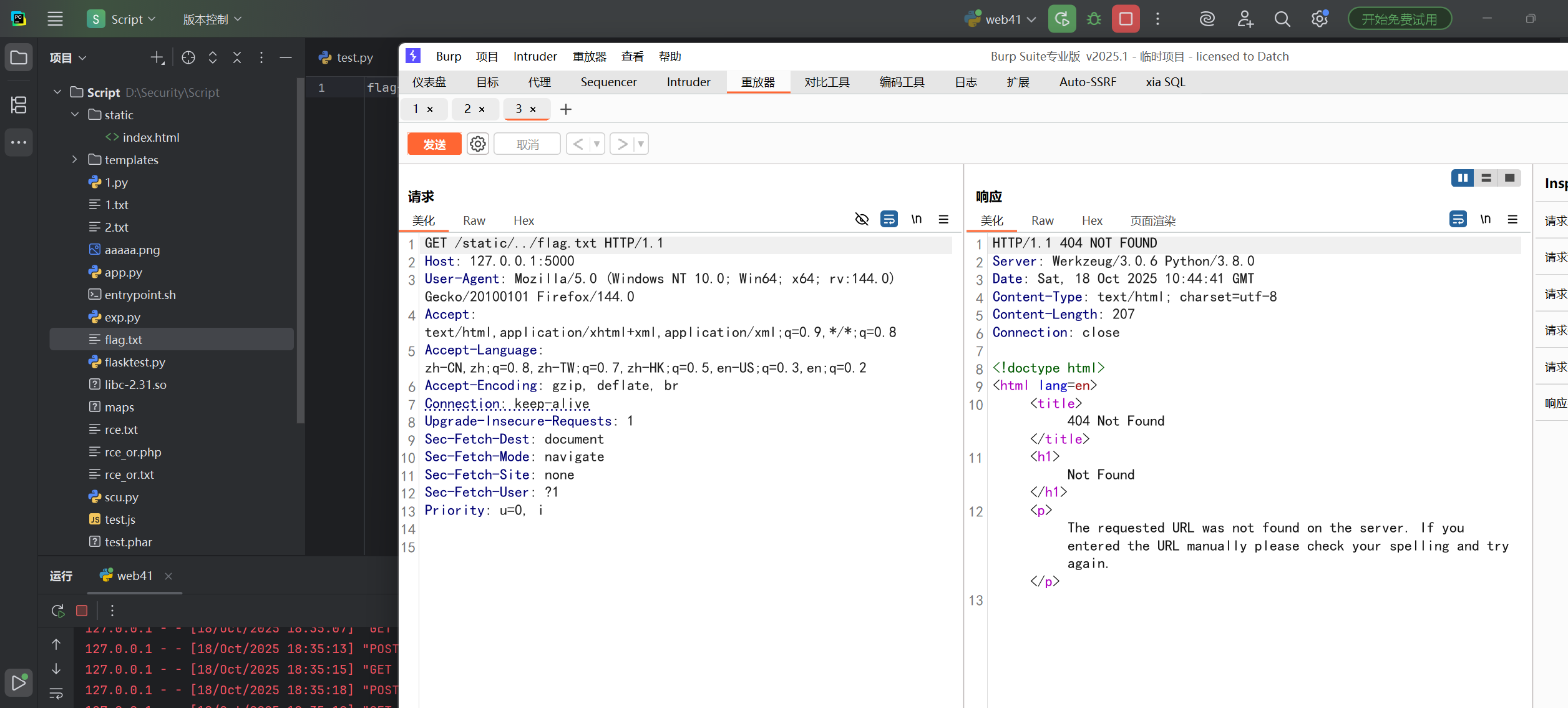Click the 取消 cancel button
The image size is (1568, 708).
(x=527, y=144)
